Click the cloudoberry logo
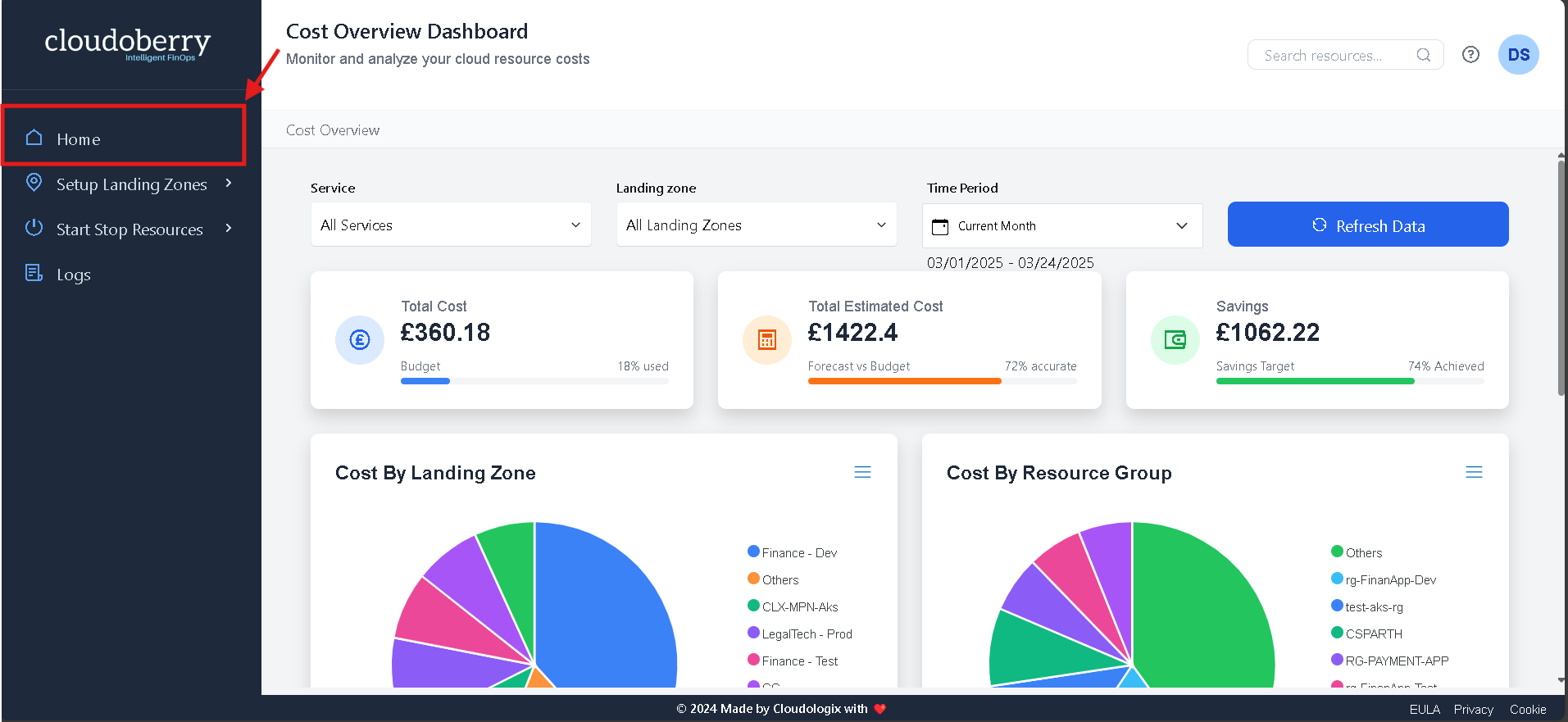Viewport: 1568px width, 722px height. coord(128,43)
